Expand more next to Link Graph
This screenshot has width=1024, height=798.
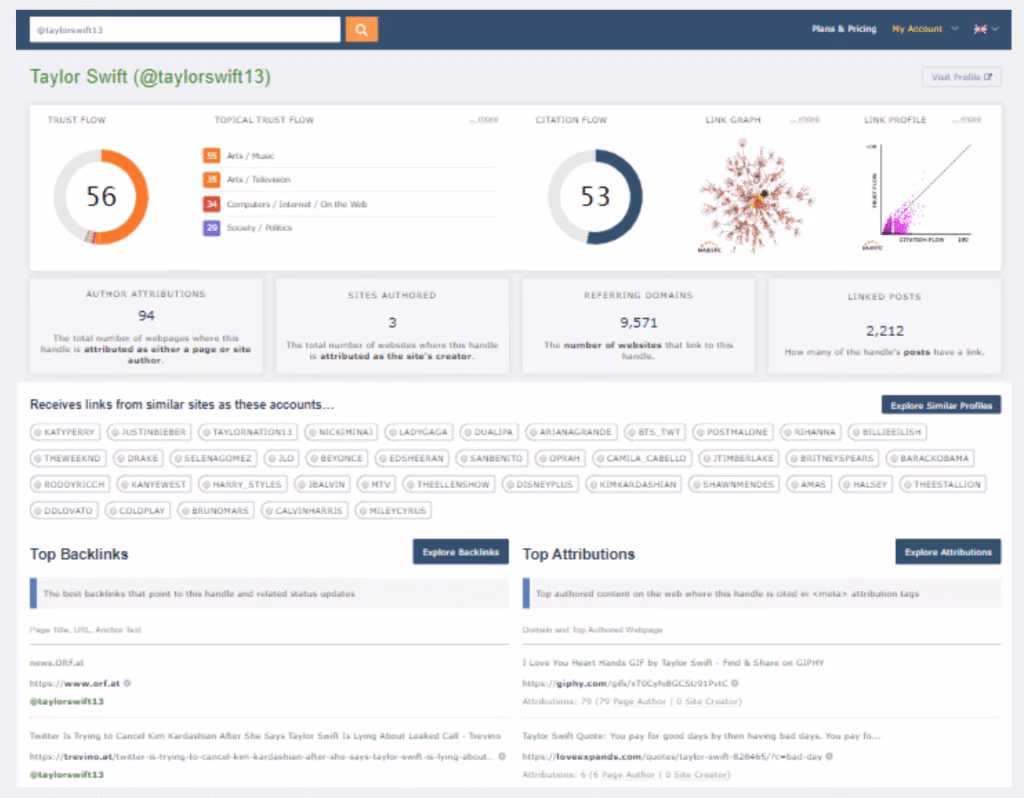click(x=806, y=120)
